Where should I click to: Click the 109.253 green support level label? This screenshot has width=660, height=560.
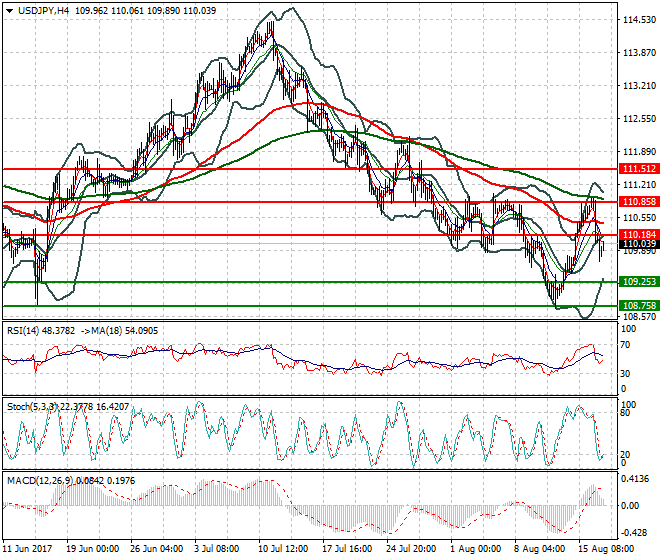pos(639,282)
